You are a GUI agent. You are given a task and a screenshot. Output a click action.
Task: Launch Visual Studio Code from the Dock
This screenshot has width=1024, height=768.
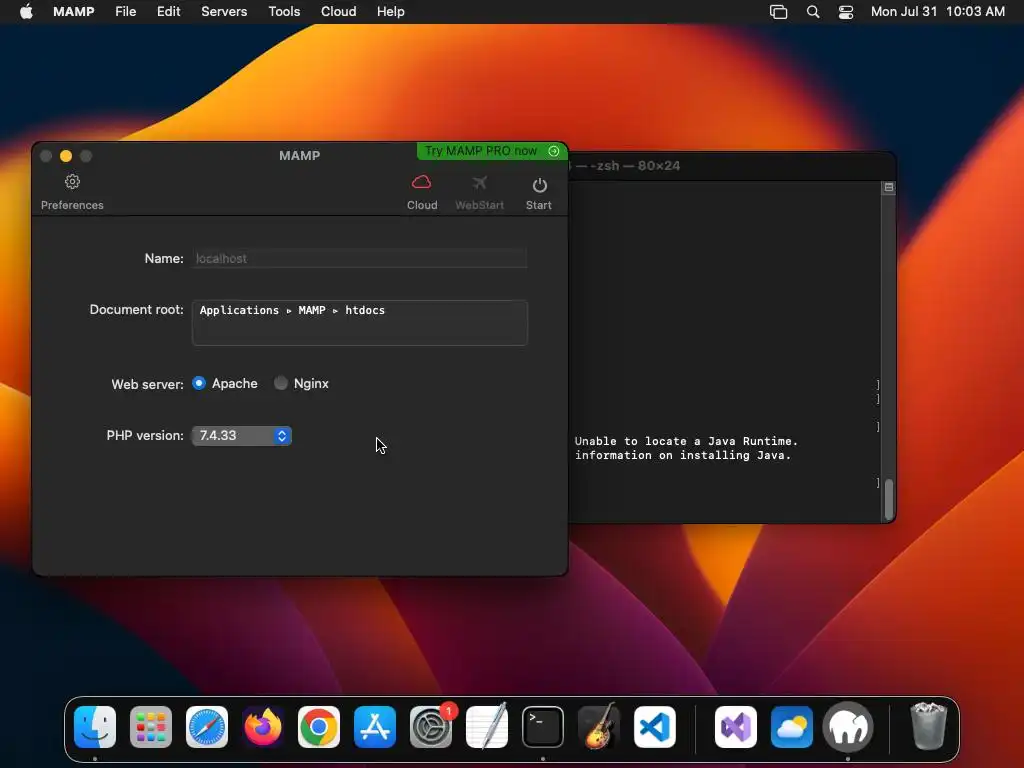(x=654, y=727)
